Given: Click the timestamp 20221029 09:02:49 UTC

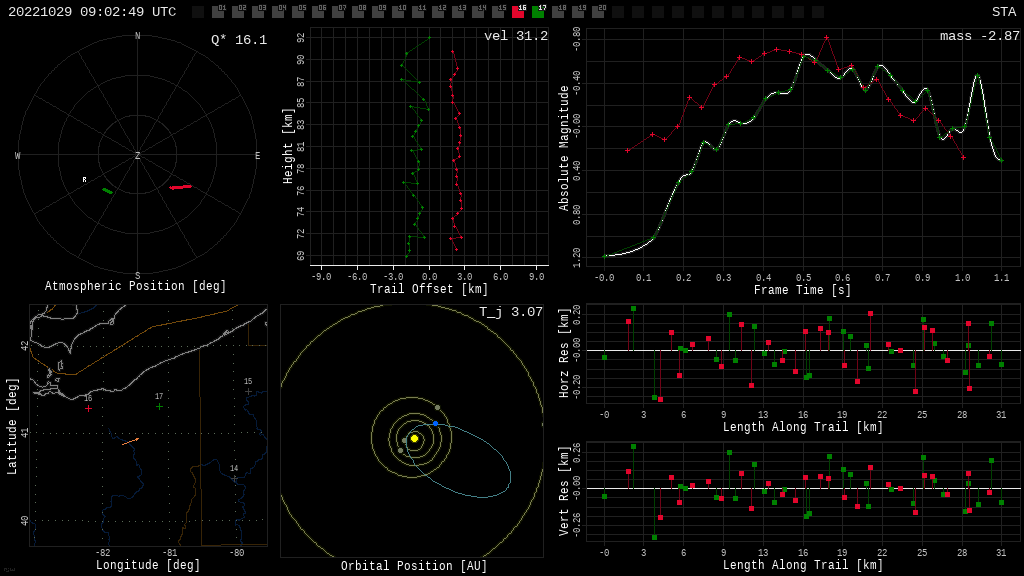Looking at the screenshot, I should (92, 12).
